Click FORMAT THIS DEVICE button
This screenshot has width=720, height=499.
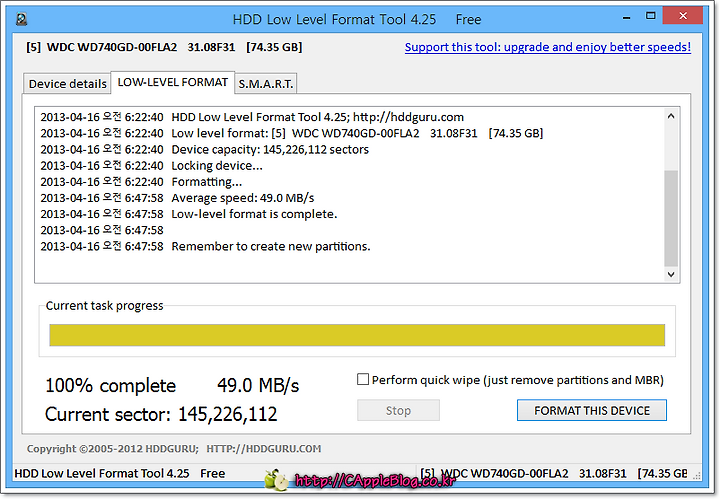[x=591, y=410]
